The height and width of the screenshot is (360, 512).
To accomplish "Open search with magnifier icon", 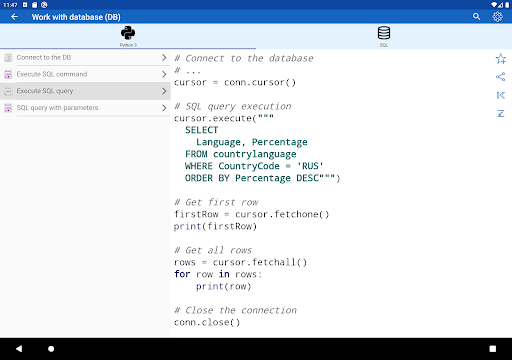I will (x=476, y=17).
